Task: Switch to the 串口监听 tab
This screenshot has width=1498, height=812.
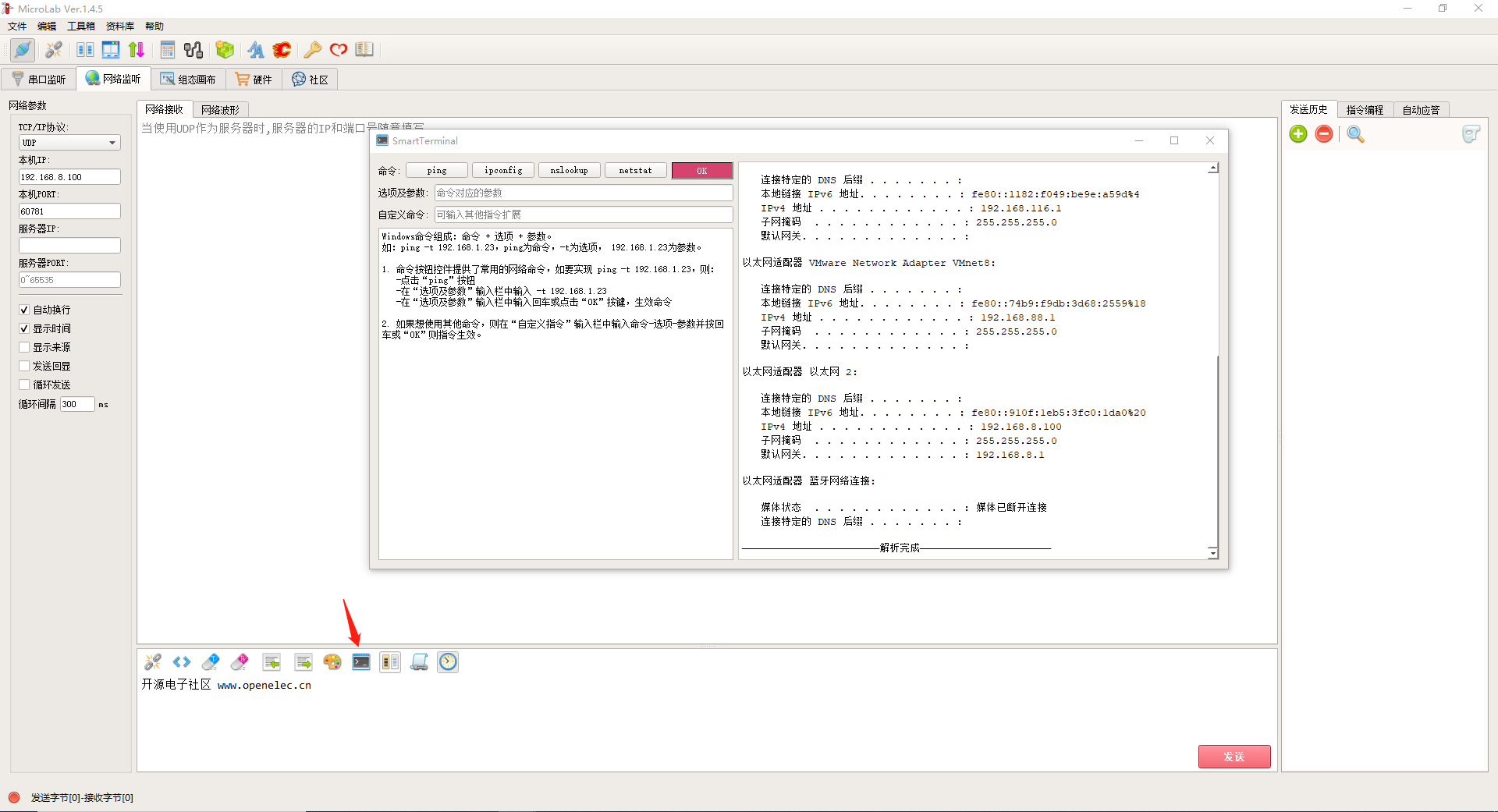Action: tap(39, 80)
